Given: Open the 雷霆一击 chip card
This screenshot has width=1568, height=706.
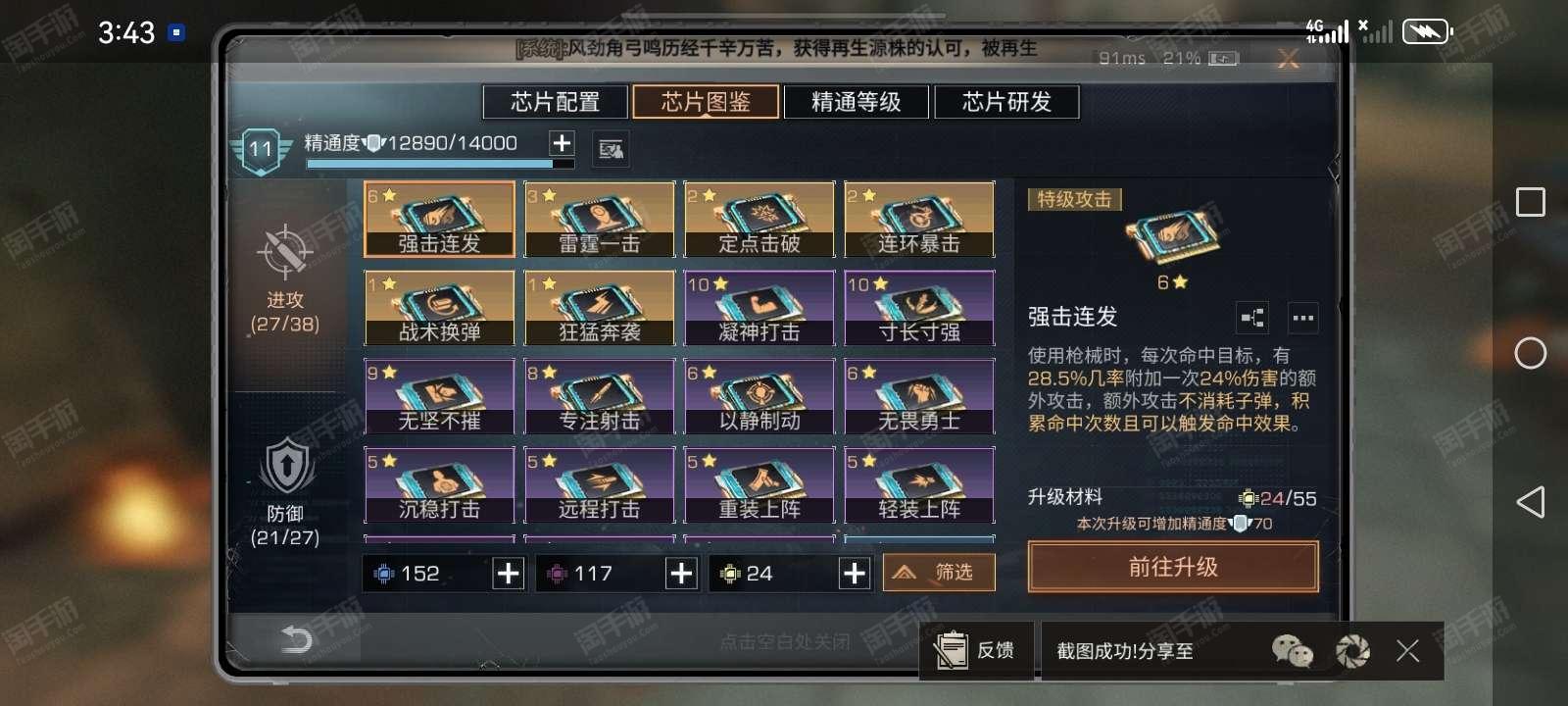Looking at the screenshot, I should click(599, 220).
